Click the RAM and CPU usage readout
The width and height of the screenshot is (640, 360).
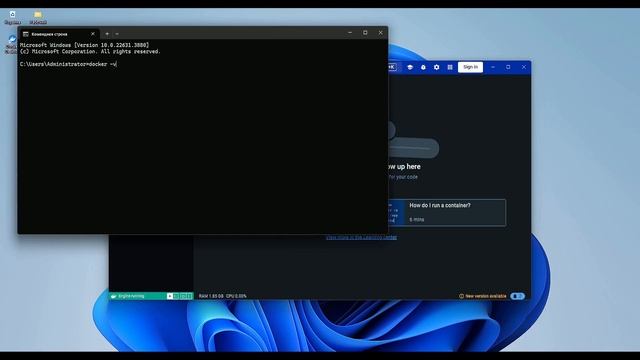click(222, 296)
